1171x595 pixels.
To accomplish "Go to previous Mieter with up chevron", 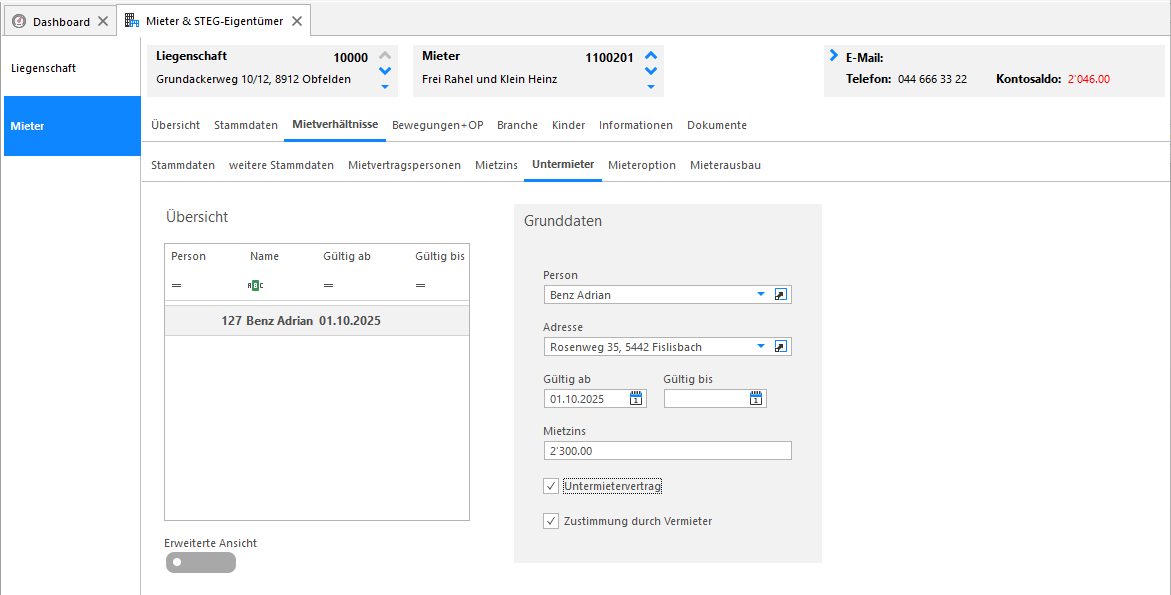I will click(650, 55).
